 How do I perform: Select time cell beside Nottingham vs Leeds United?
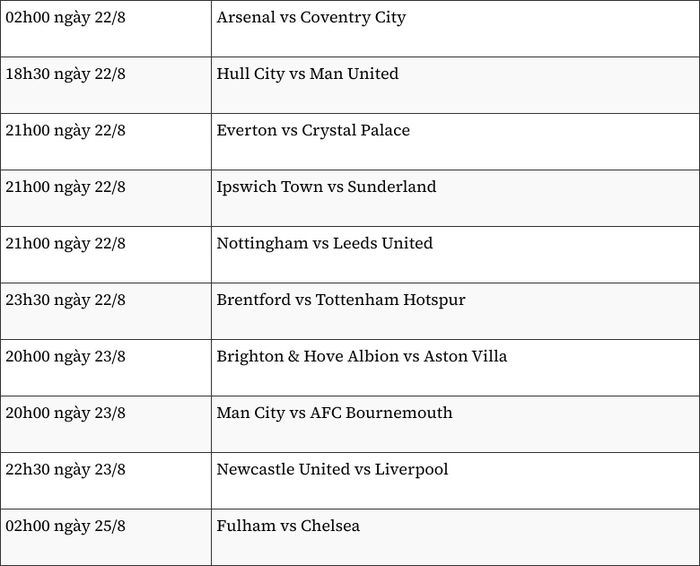tap(106, 254)
